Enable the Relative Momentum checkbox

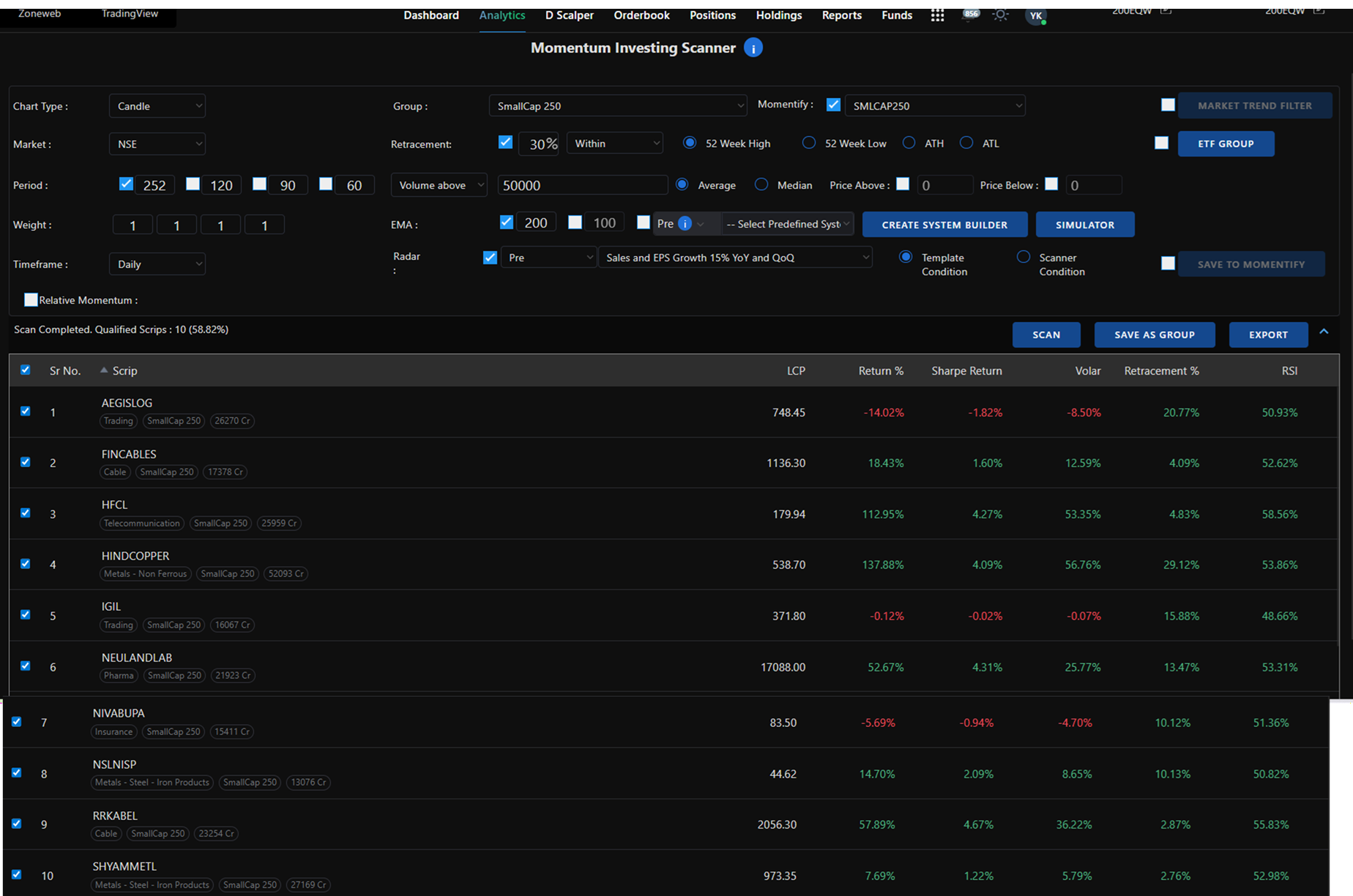pos(31,299)
